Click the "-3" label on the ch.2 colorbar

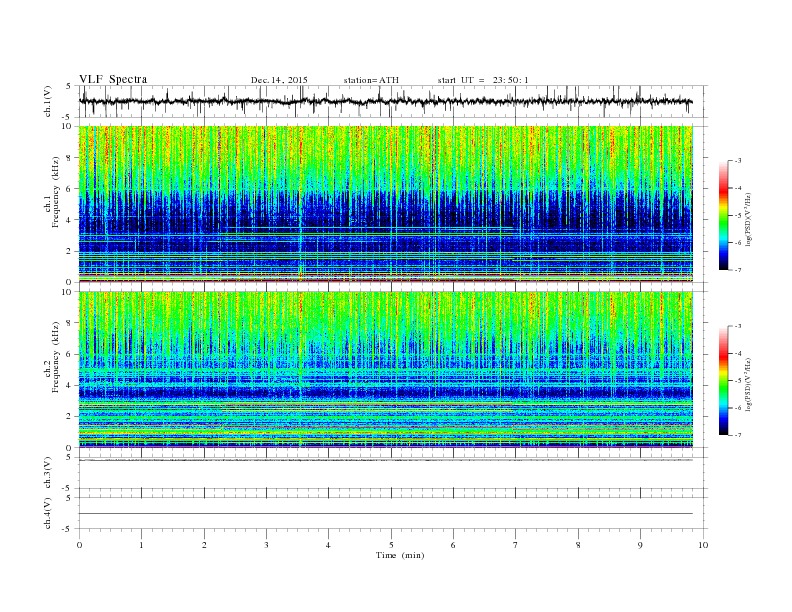737,326
